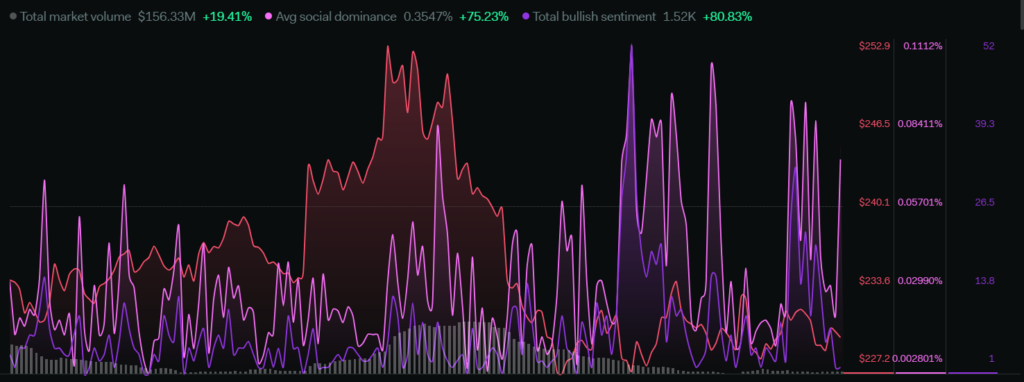Click the 26.5 sentiment axis label
The width and height of the screenshot is (1024, 382).
[985, 202]
